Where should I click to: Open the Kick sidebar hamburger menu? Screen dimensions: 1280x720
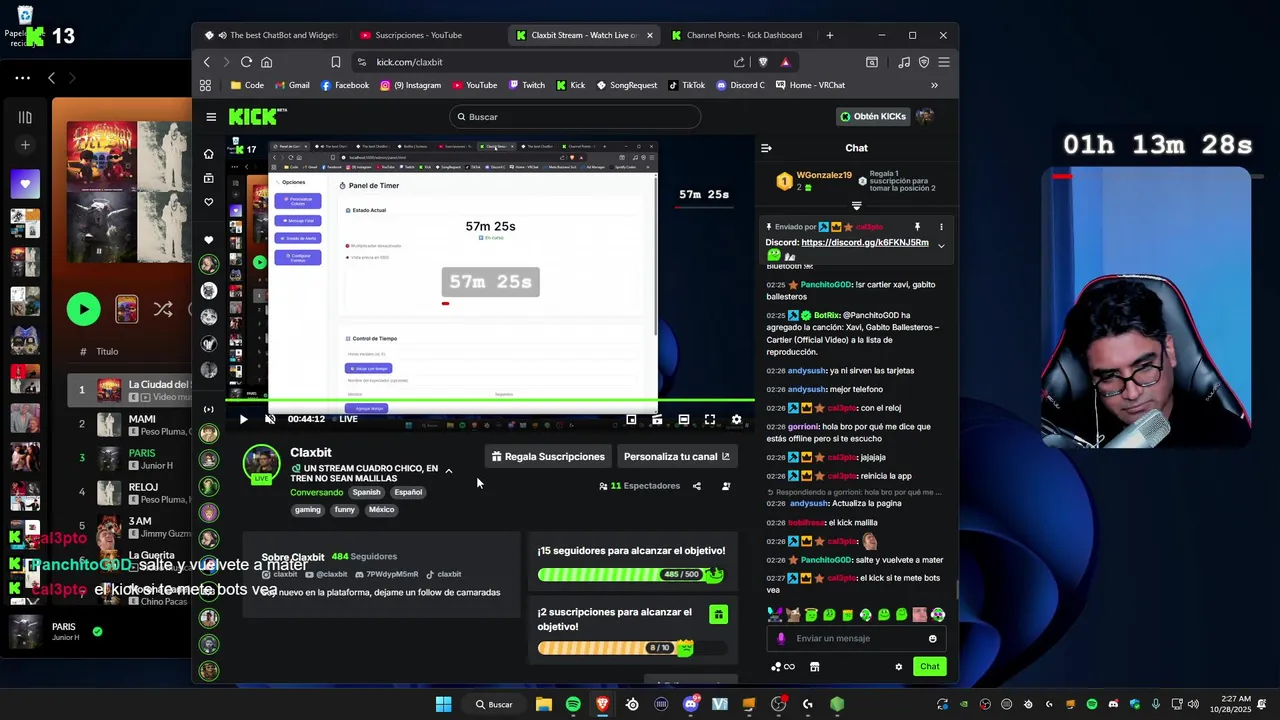pyautogui.click(x=211, y=117)
